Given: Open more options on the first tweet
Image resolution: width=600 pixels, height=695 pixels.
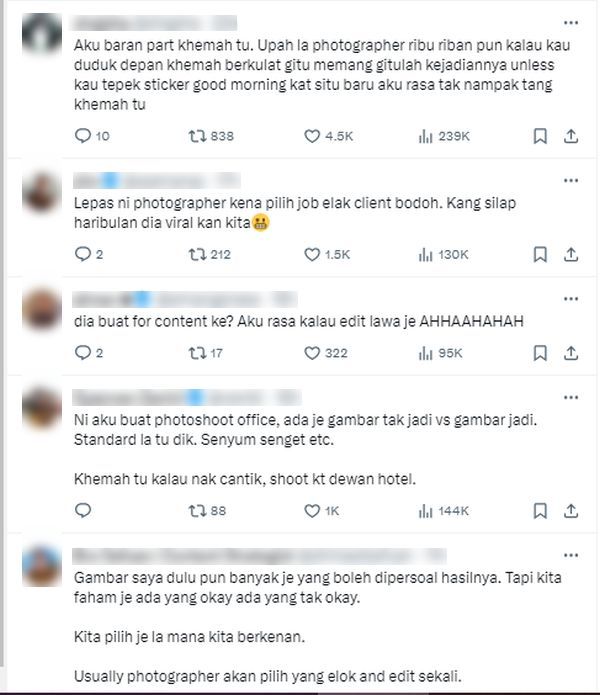Looking at the screenshot, I should tap(571, 23).
